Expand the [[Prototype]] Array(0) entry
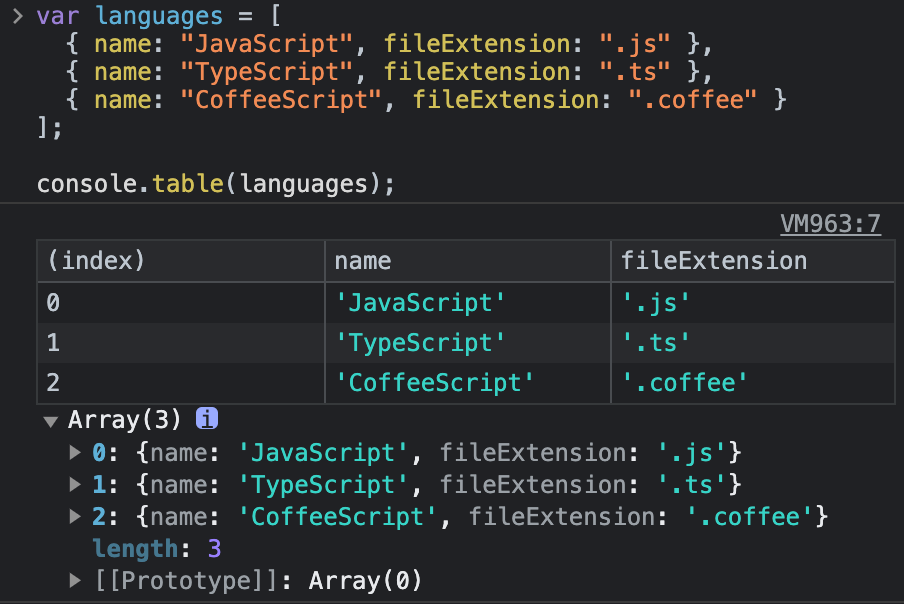Viewport: 904px width, 604px height. pos(75,580)
